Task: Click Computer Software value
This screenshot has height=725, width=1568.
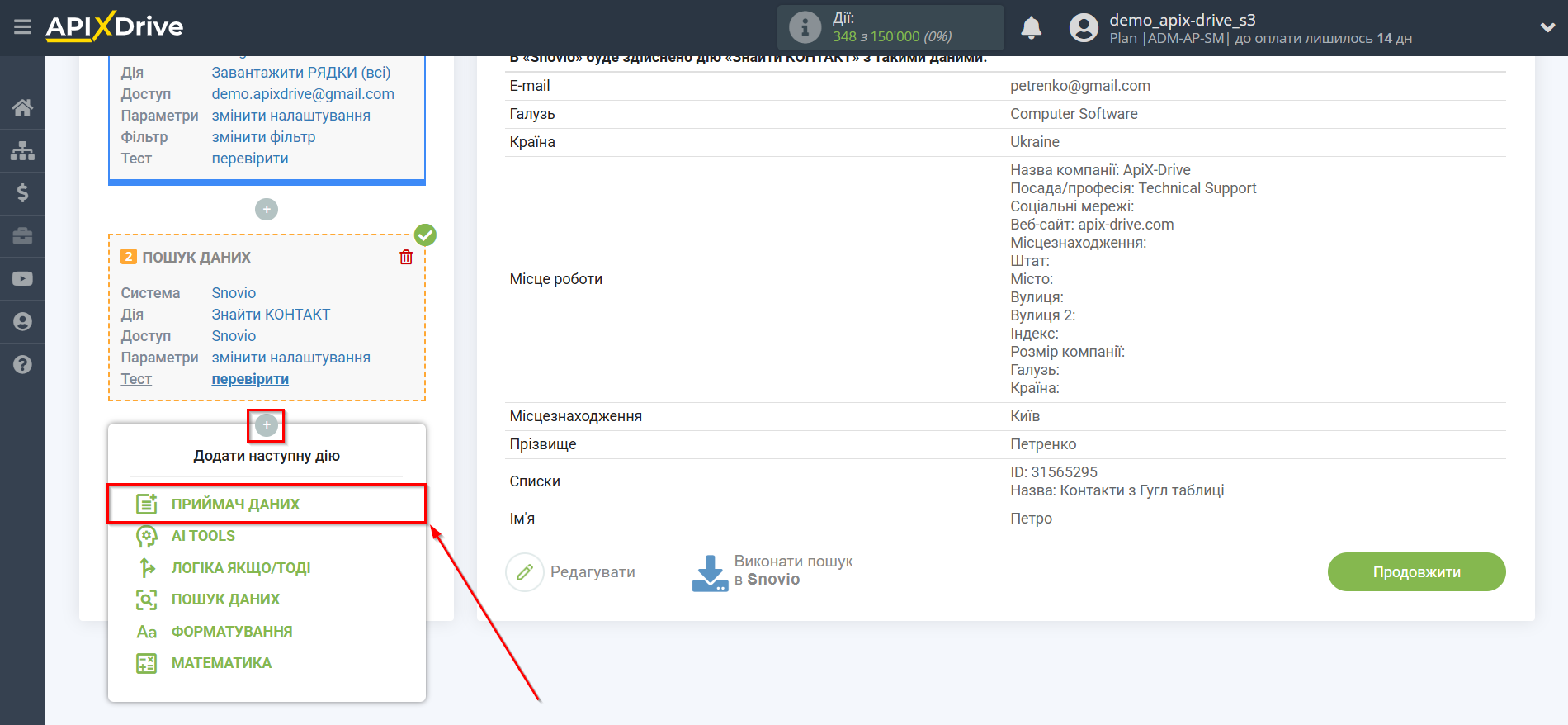Action: coord(1074,114)
